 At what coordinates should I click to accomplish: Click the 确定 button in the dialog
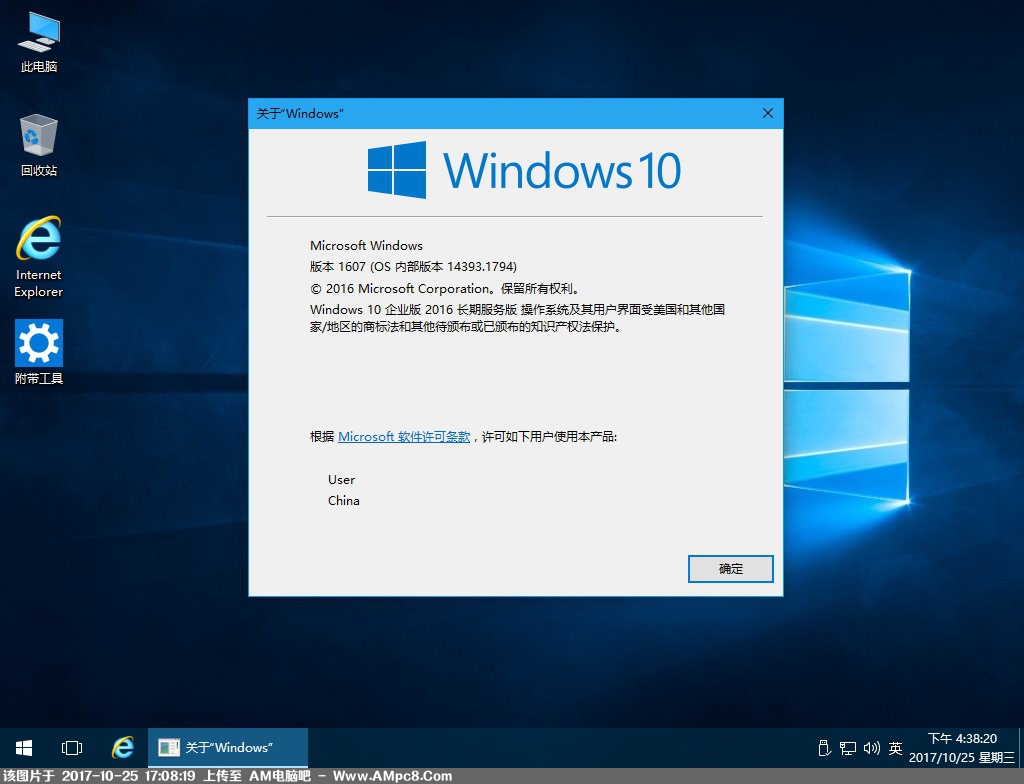731,569
